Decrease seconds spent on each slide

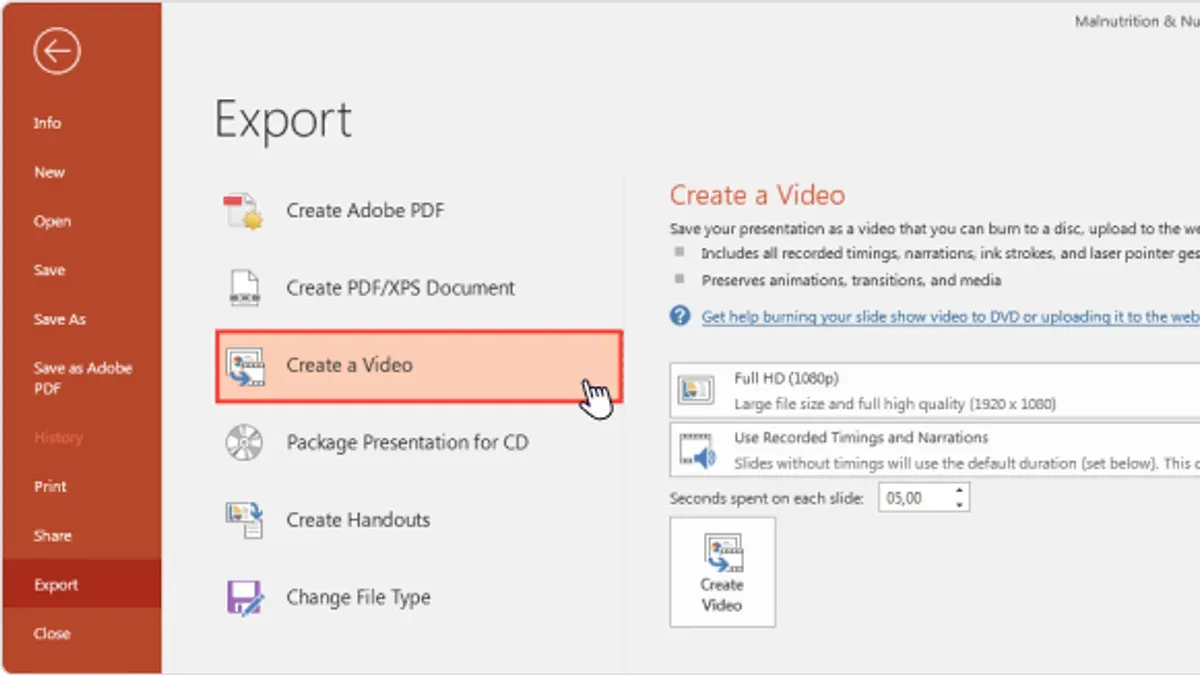[x=960, y=504]
